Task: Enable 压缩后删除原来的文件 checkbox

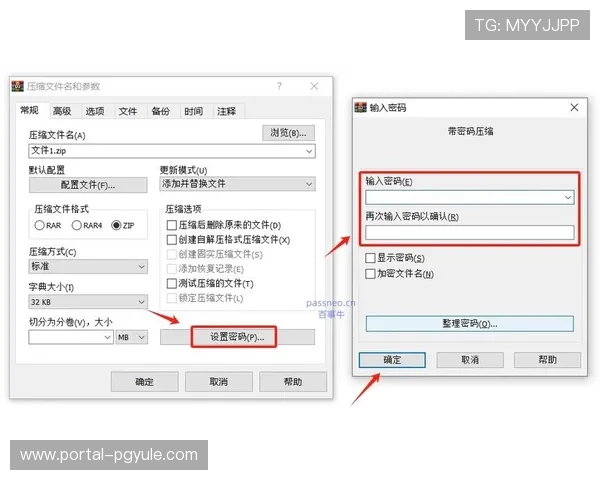Action: point(172,225)
